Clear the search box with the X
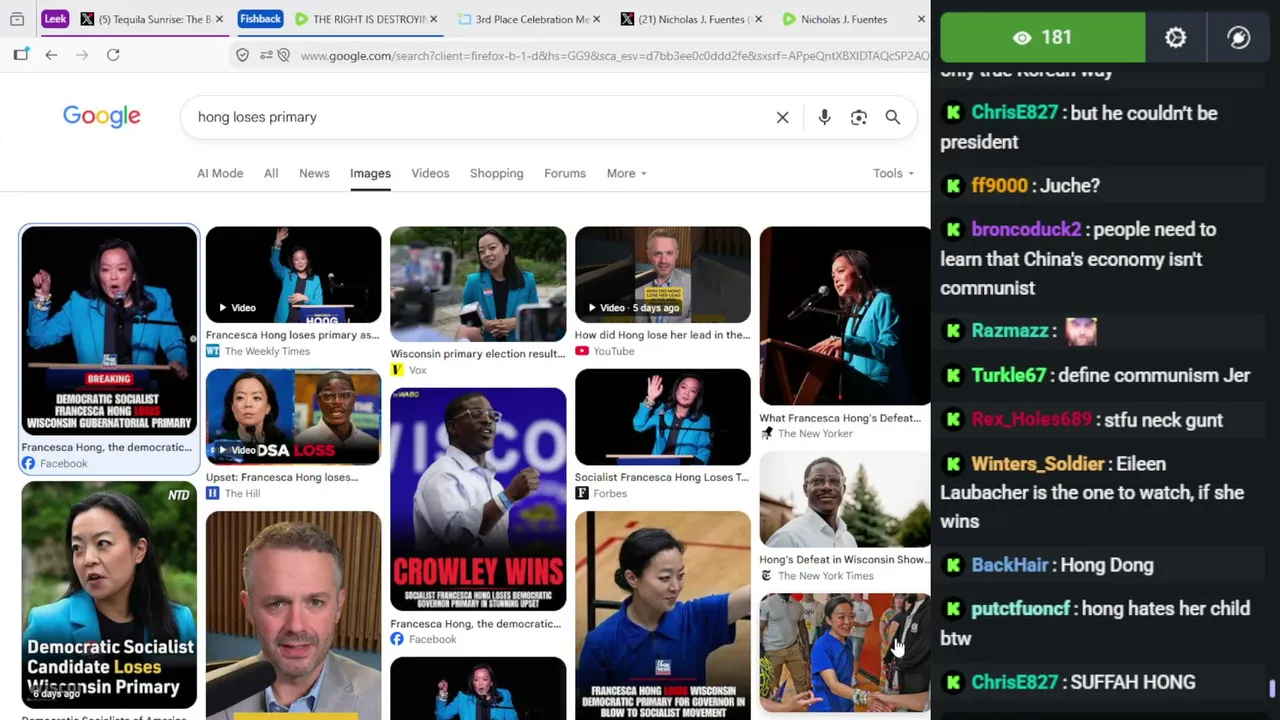The image size is (1280, 720). 782,117
